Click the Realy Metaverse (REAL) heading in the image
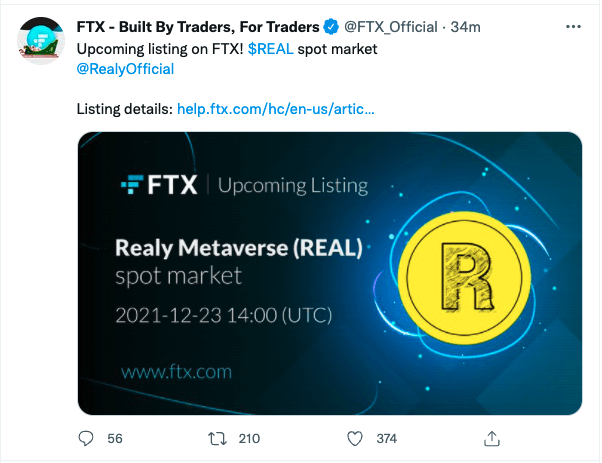The image size is (602, 463). pyautogui.click(x=239, y=247)
